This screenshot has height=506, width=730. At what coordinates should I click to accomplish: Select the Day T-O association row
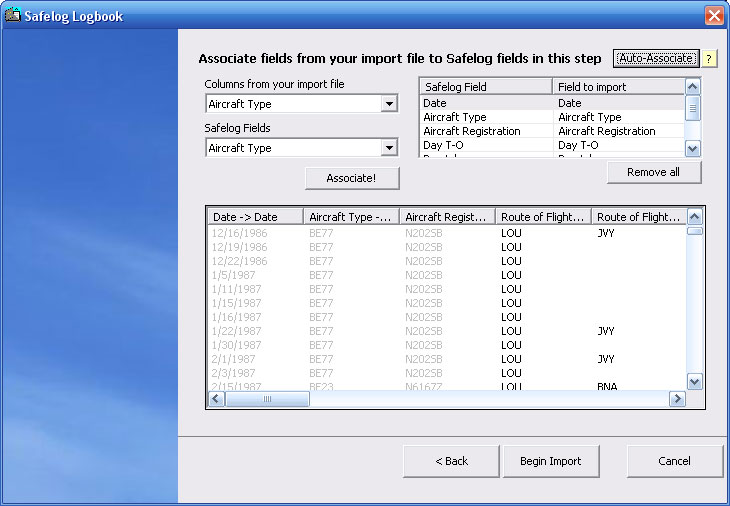553,145
